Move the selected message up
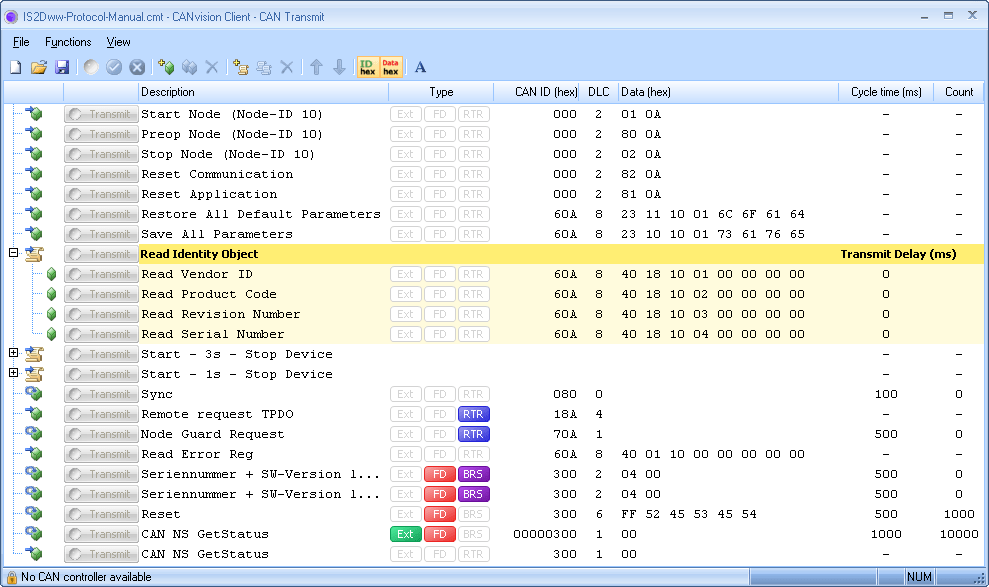Screen dimensions: 989x587 click(315, 68)
